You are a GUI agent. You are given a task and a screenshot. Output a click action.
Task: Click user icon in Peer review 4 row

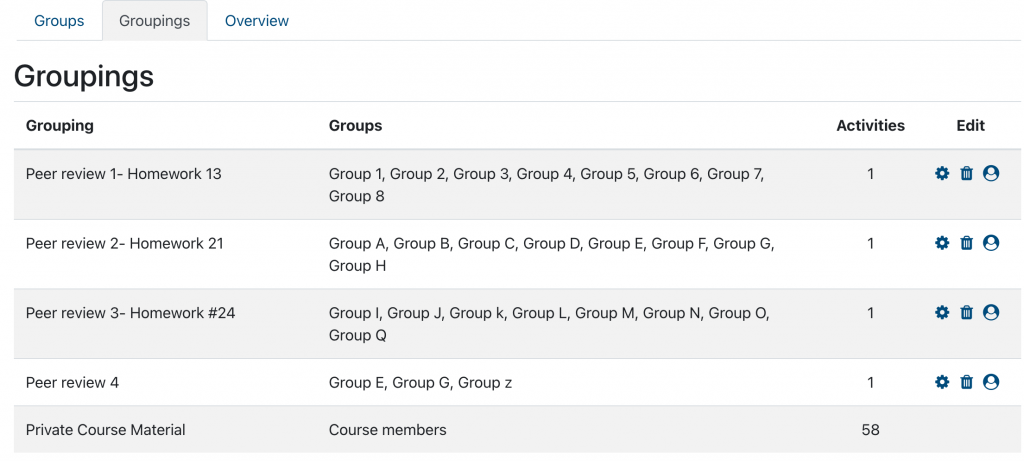[x=991, y=382]
